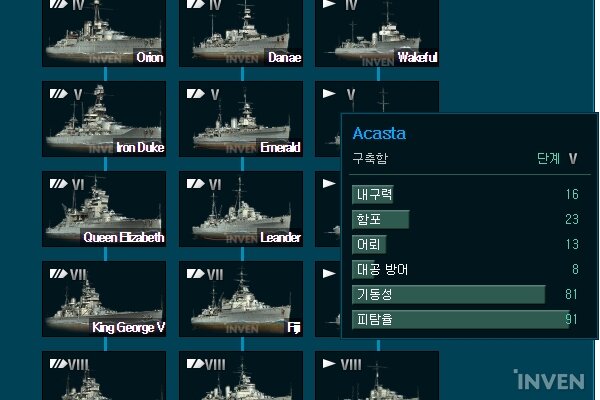Select the Orion battleship thumbnail
This screenshot has height=400, width=600.
pos(104,33)
